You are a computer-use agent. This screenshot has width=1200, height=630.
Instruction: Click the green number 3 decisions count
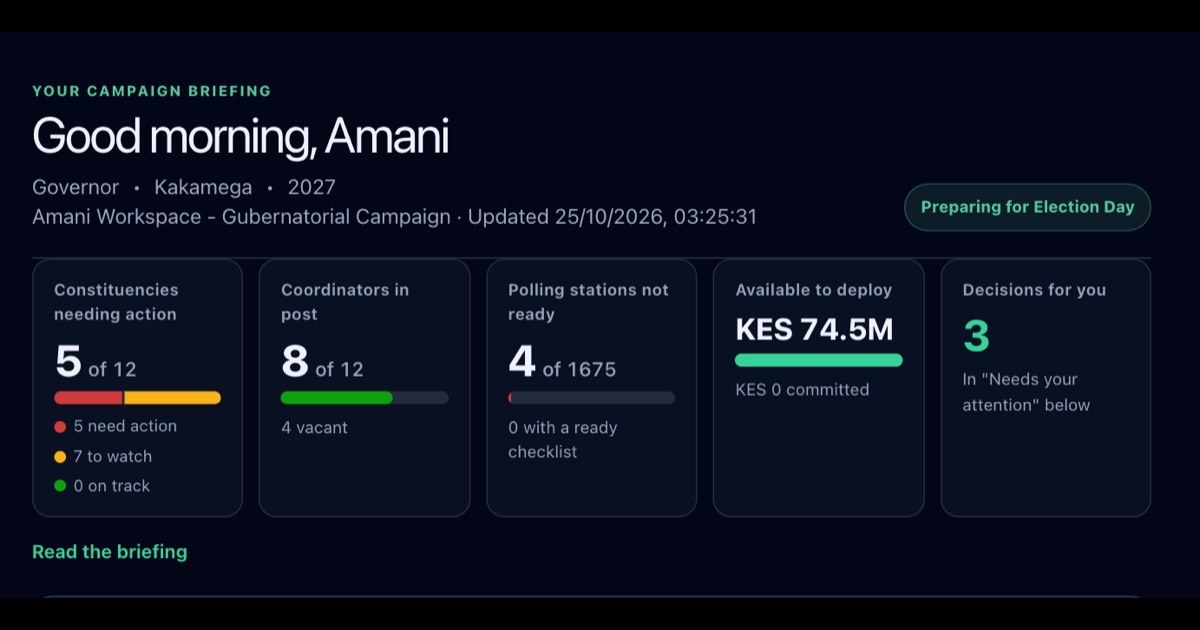[976, 337]
